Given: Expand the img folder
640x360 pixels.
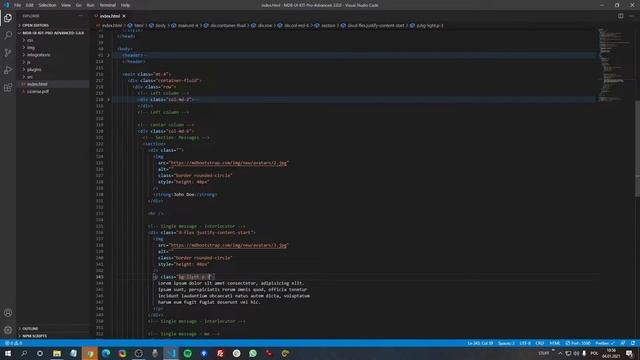Looking at the screenshot, I should (31, 48).
